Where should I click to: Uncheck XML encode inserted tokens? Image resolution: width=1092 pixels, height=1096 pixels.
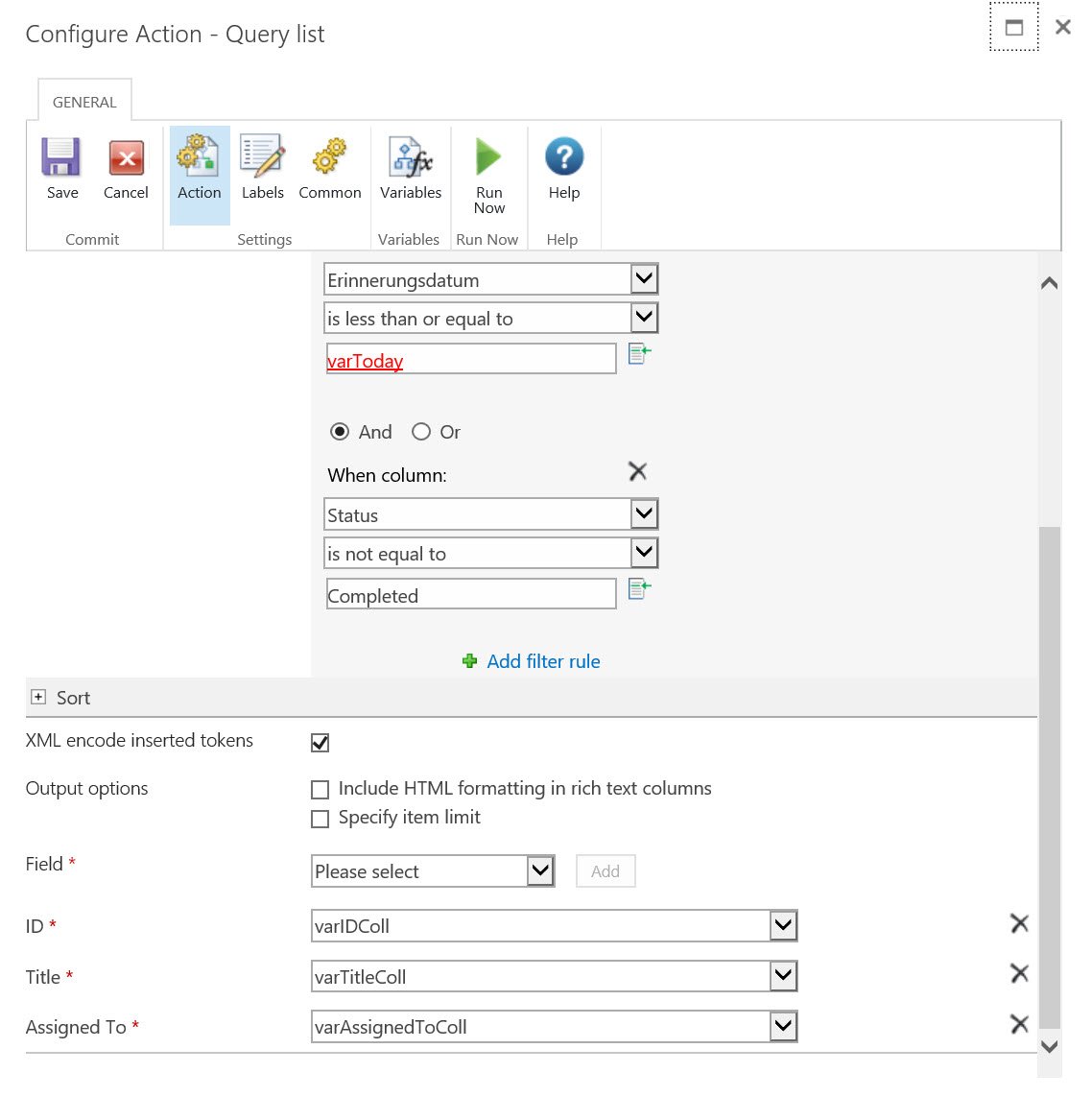(x=320, y=741)
